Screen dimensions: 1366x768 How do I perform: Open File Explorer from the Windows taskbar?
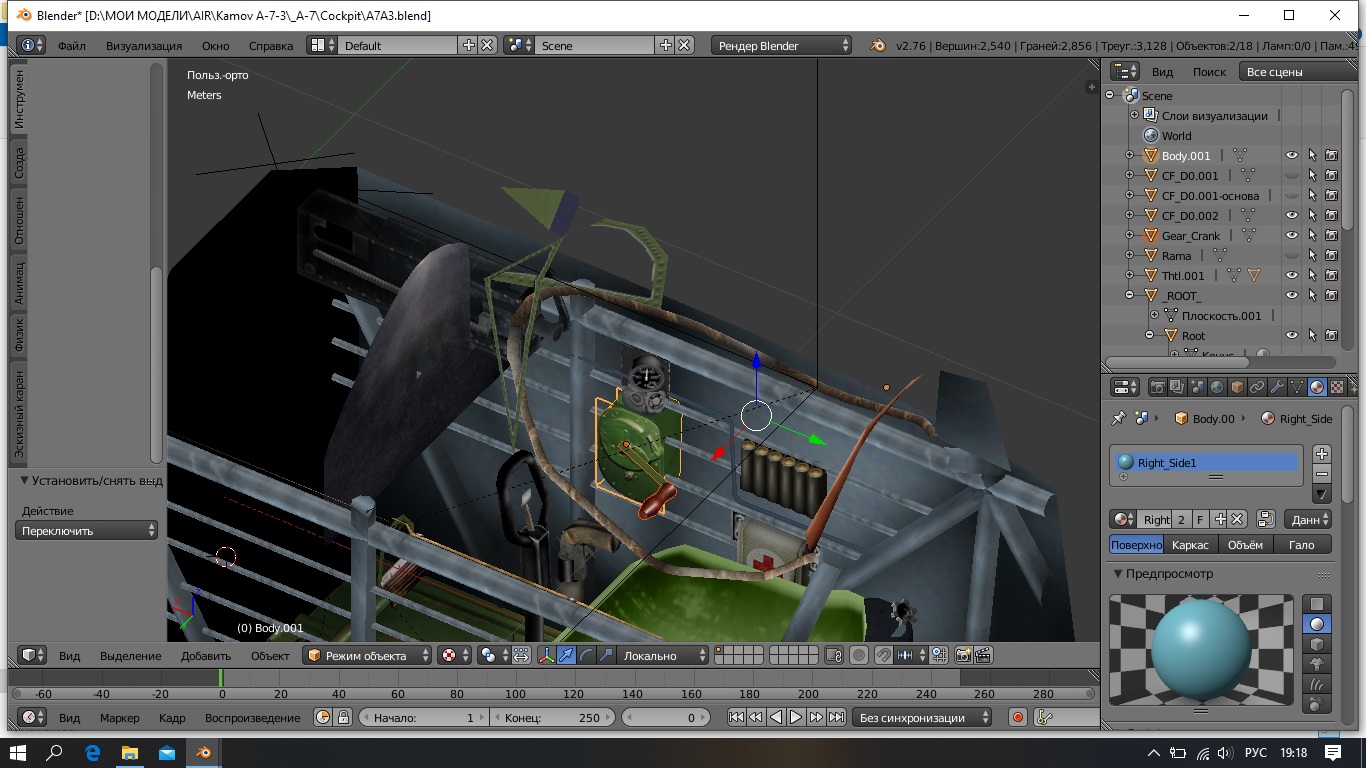click(129, 753)
